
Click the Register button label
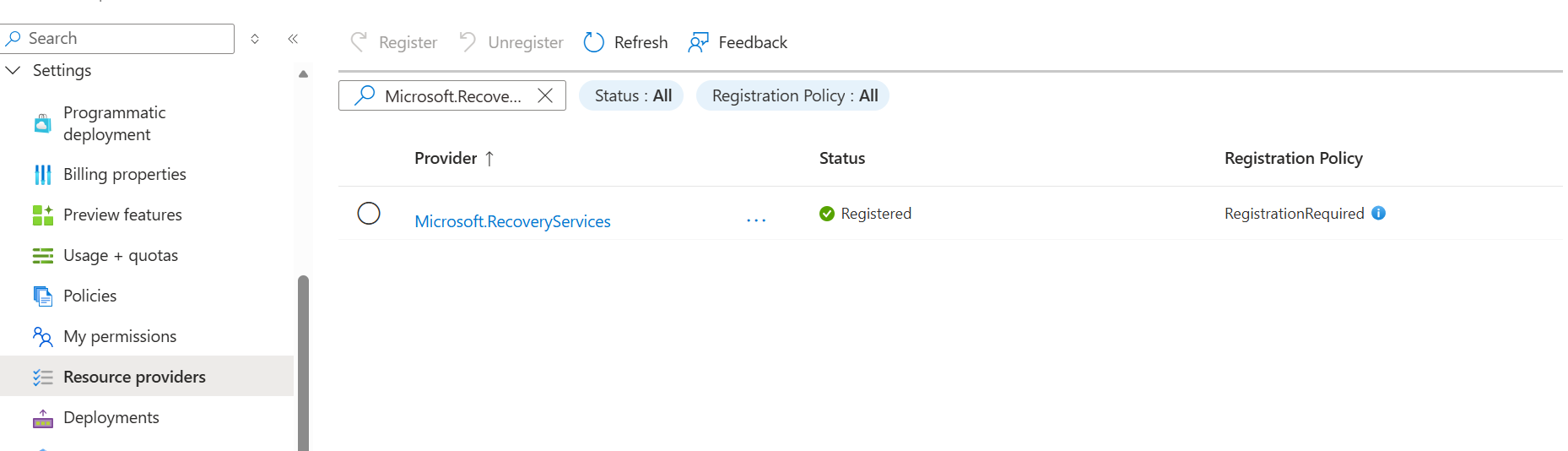(x=408, y=42)
